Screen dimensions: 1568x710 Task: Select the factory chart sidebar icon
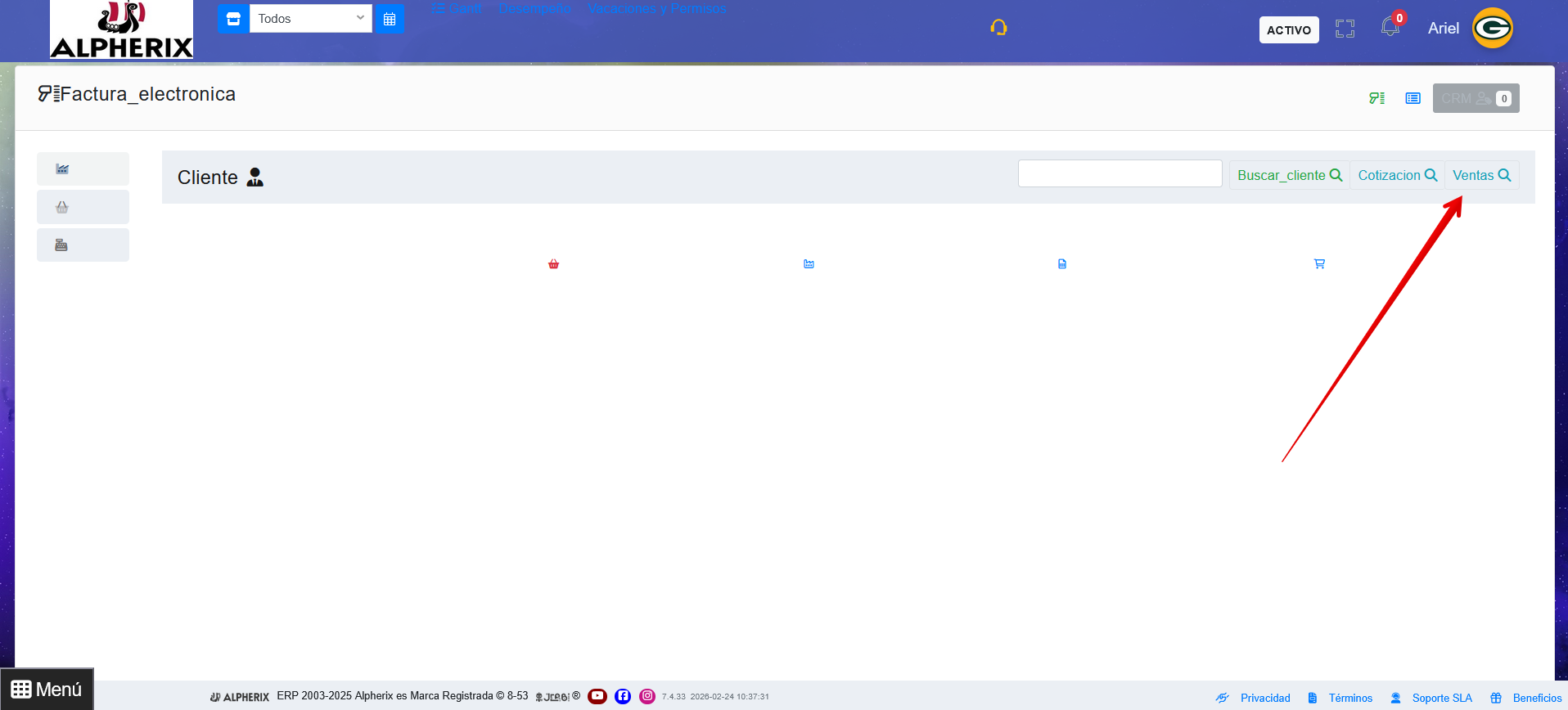tap(62, 169)
